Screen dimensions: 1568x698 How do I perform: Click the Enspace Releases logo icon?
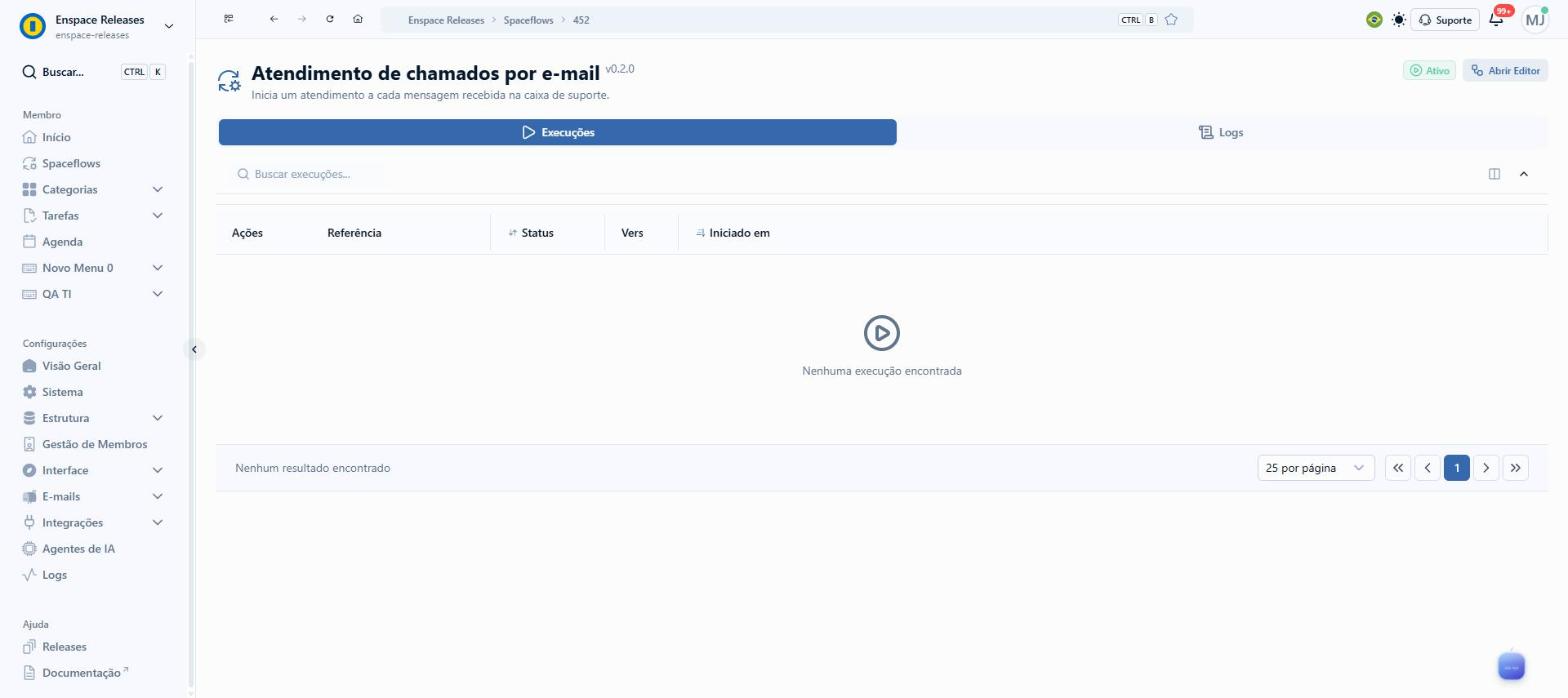point(33,26)
